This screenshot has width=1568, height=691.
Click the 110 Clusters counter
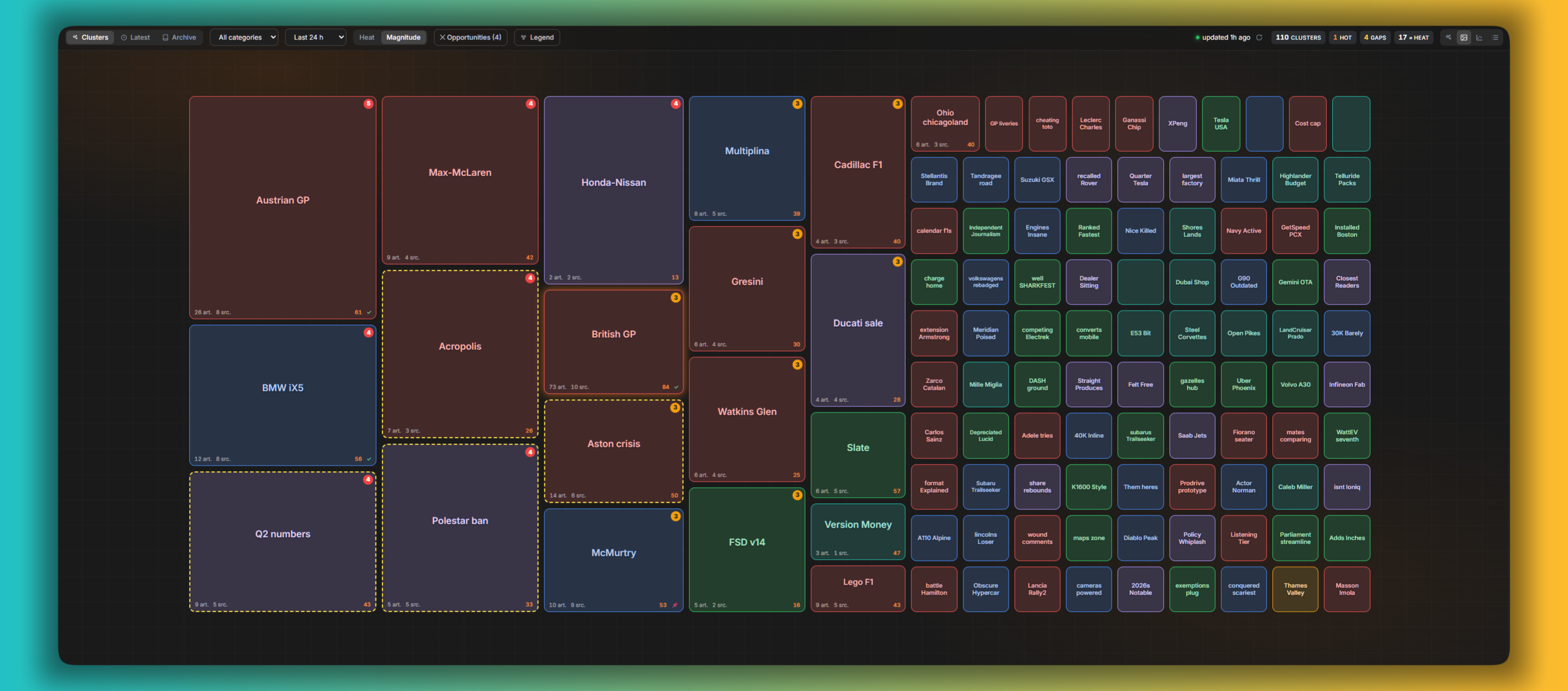1298,37
